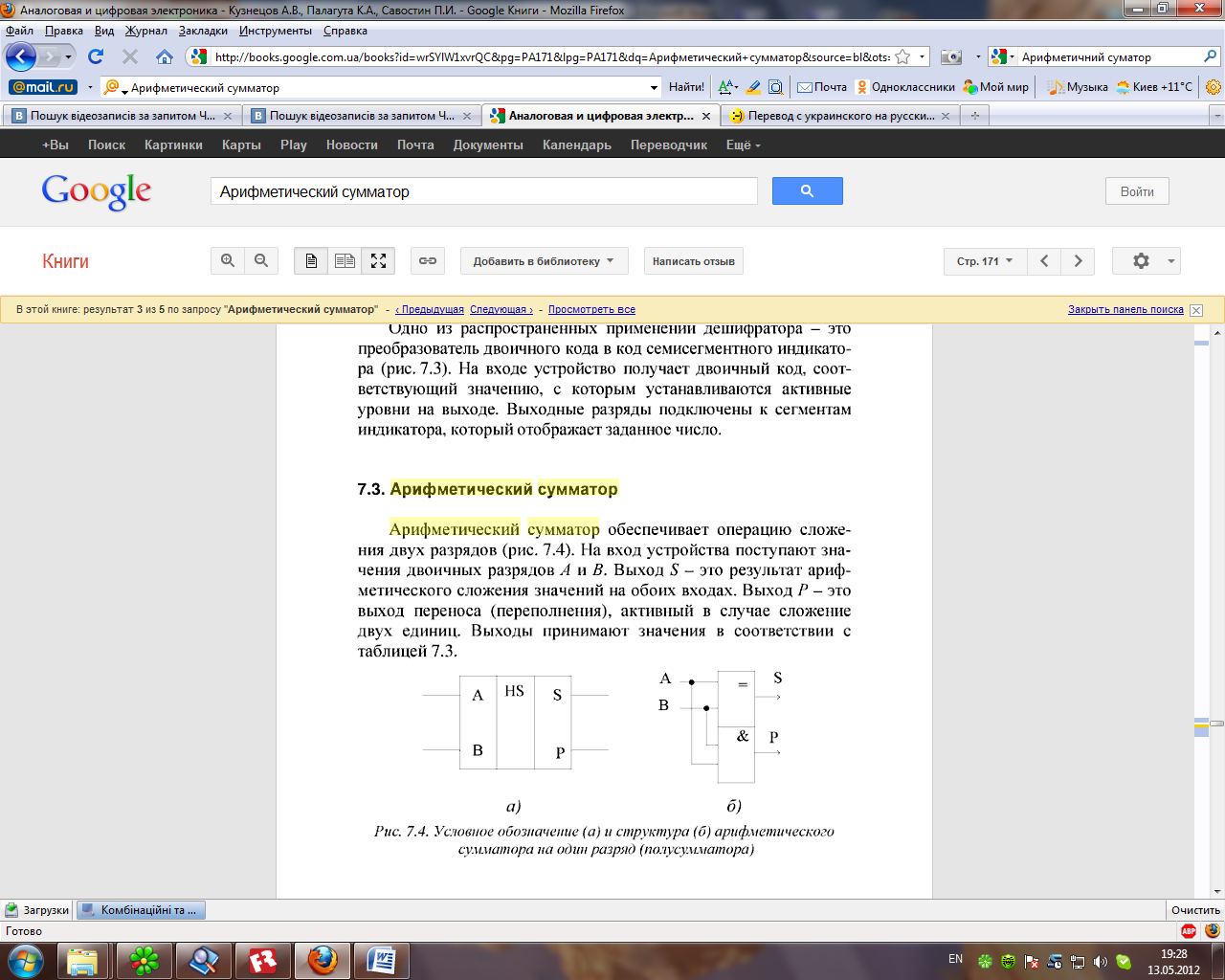The image size is (1225, 980).
Task: Bookmark this page with the star icon
Action: pos(902,57)
